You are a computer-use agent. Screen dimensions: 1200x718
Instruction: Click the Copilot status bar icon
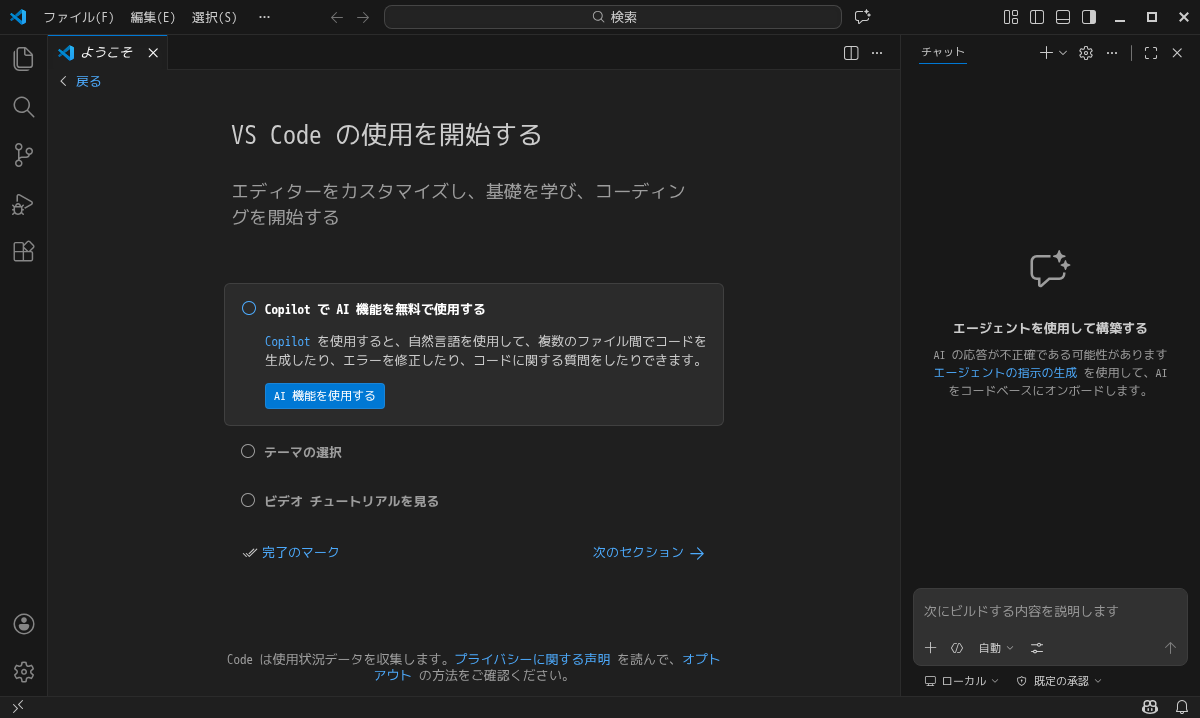tap(1150, 707)
